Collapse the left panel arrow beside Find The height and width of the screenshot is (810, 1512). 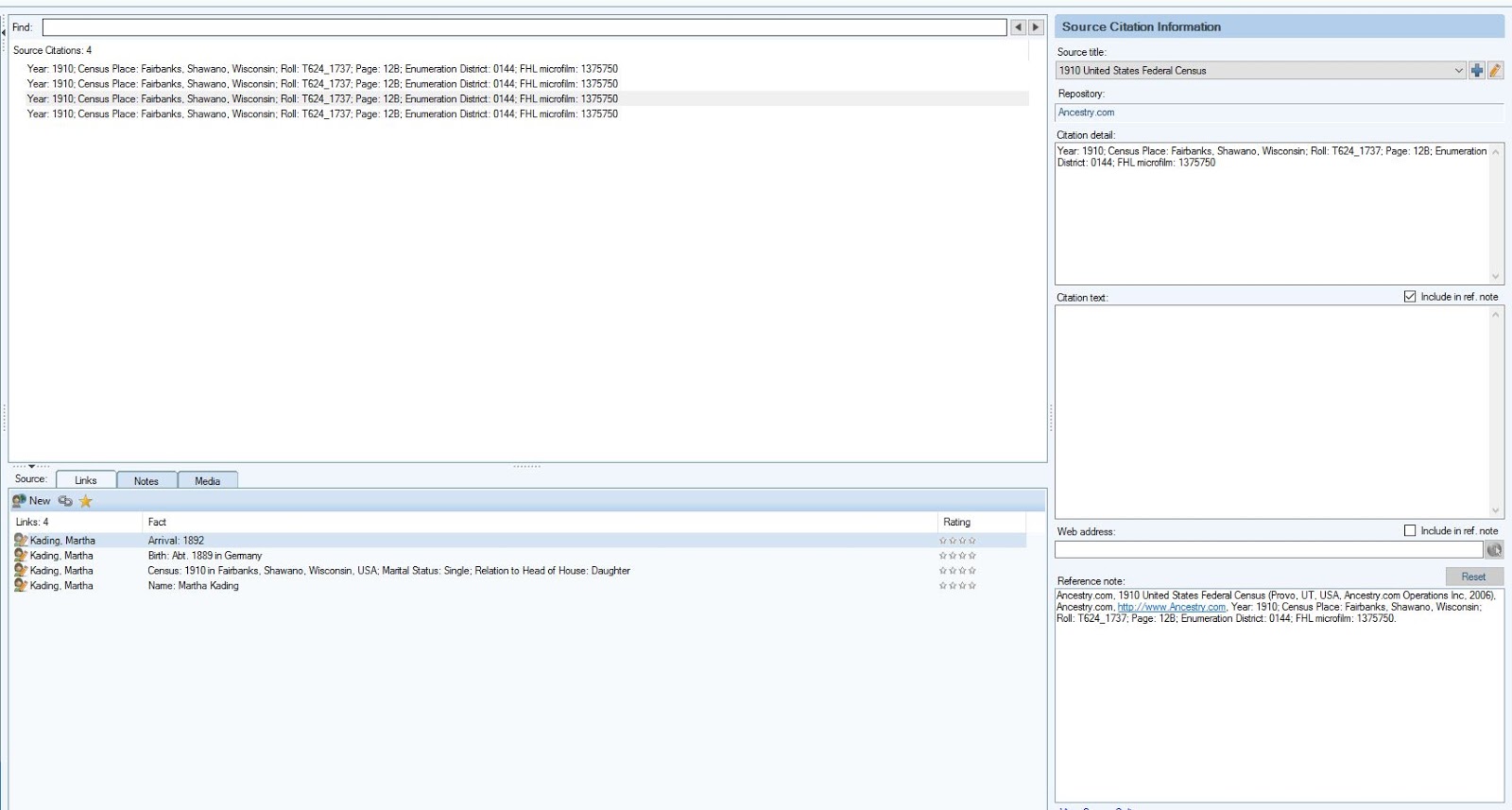pos(4,32)
